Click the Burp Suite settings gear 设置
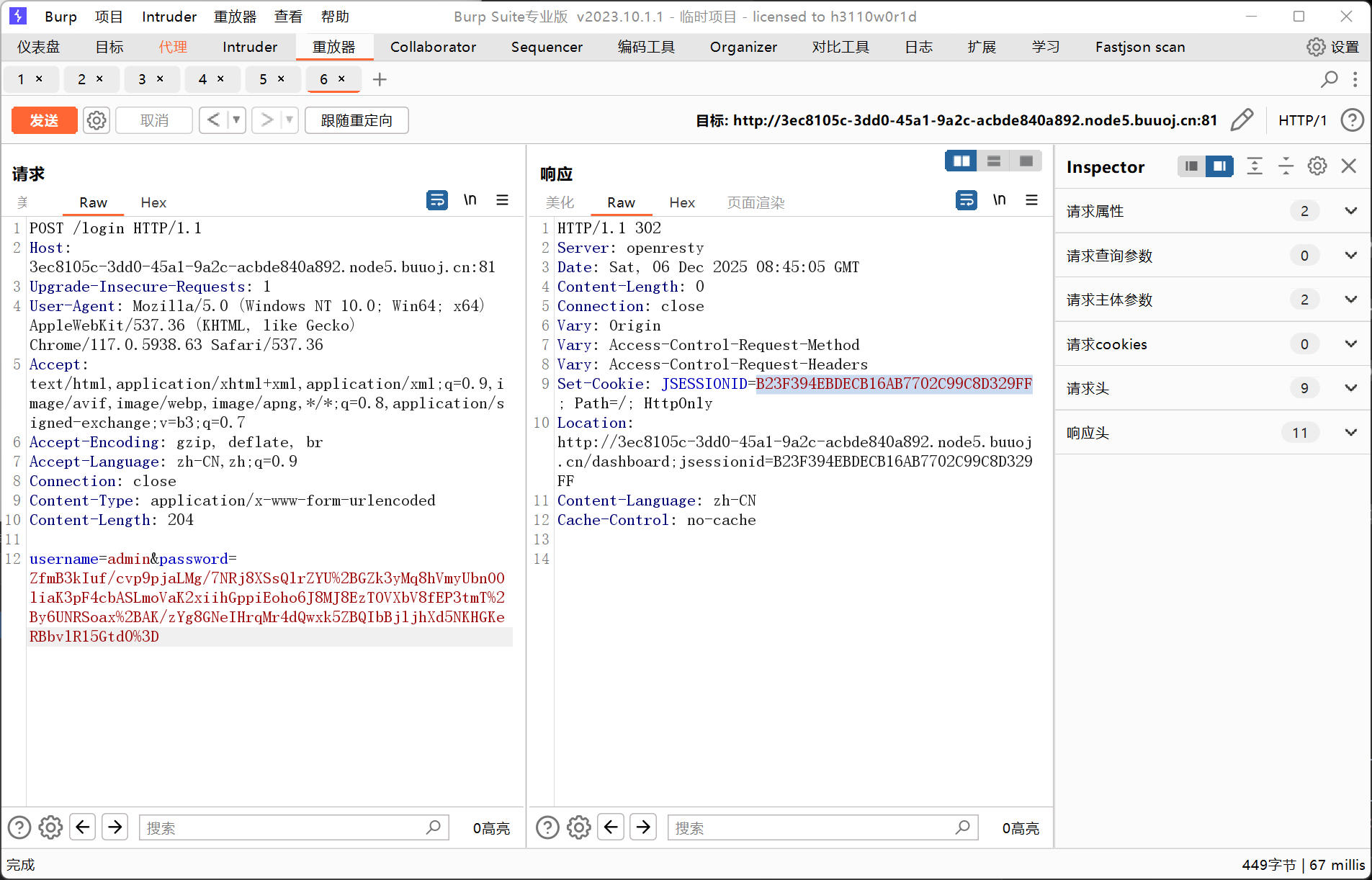The width and height of the screenshot is (1372, 880). tap(1332, 47)
